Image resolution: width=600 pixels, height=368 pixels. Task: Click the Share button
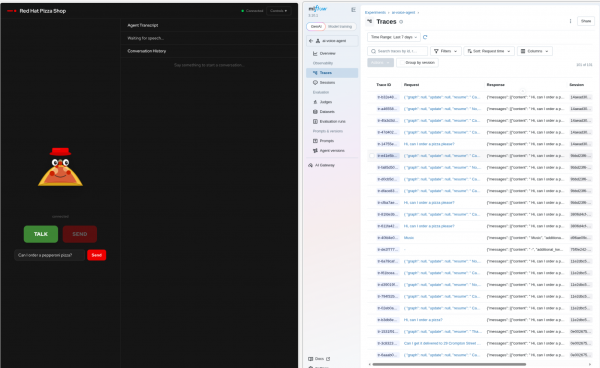tap(586, 21)
